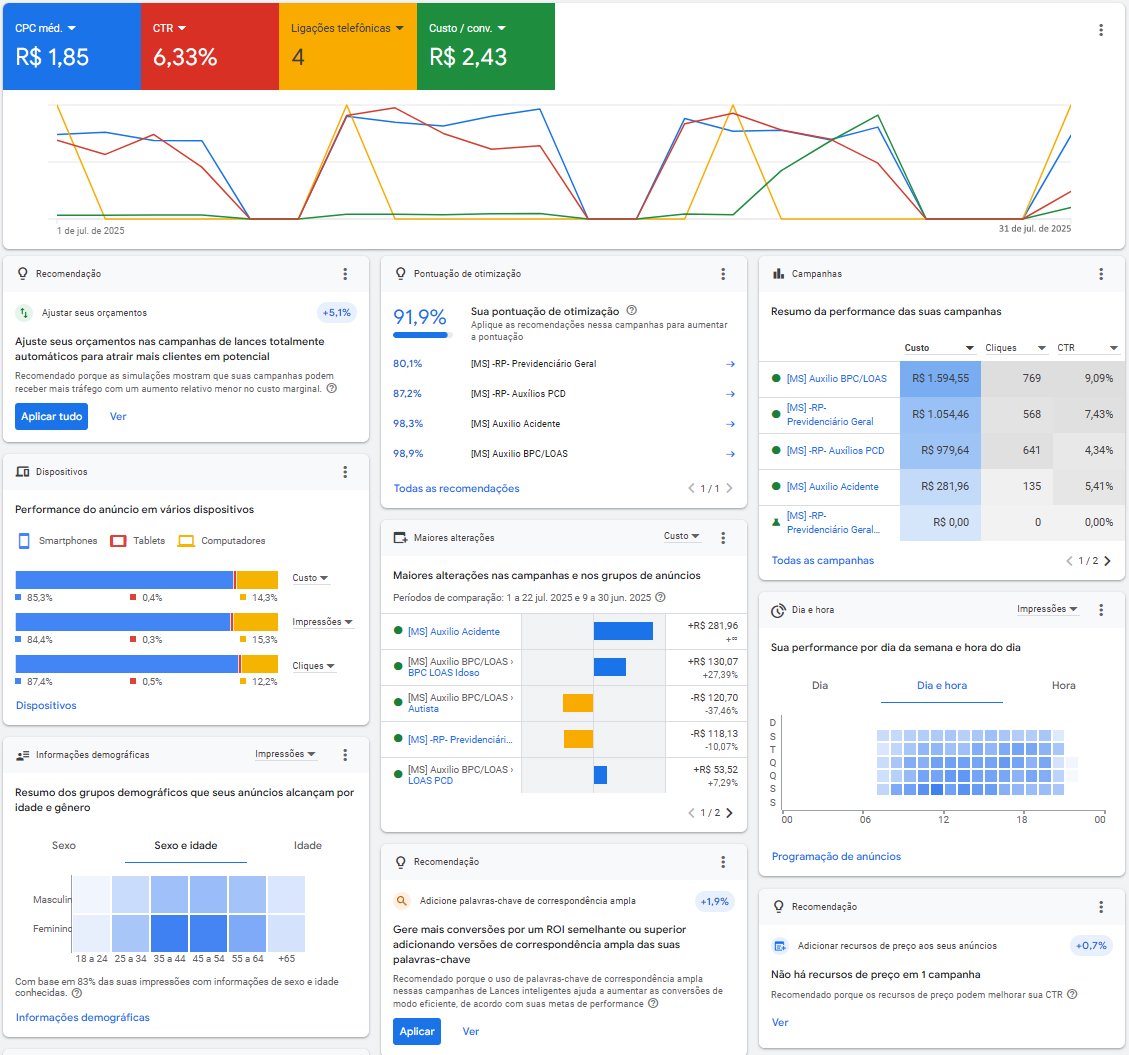The image size is (1129, 1055).
Task: Click the Aplicar tudo button
Action: pyautogui.click(x=52, y=417)
